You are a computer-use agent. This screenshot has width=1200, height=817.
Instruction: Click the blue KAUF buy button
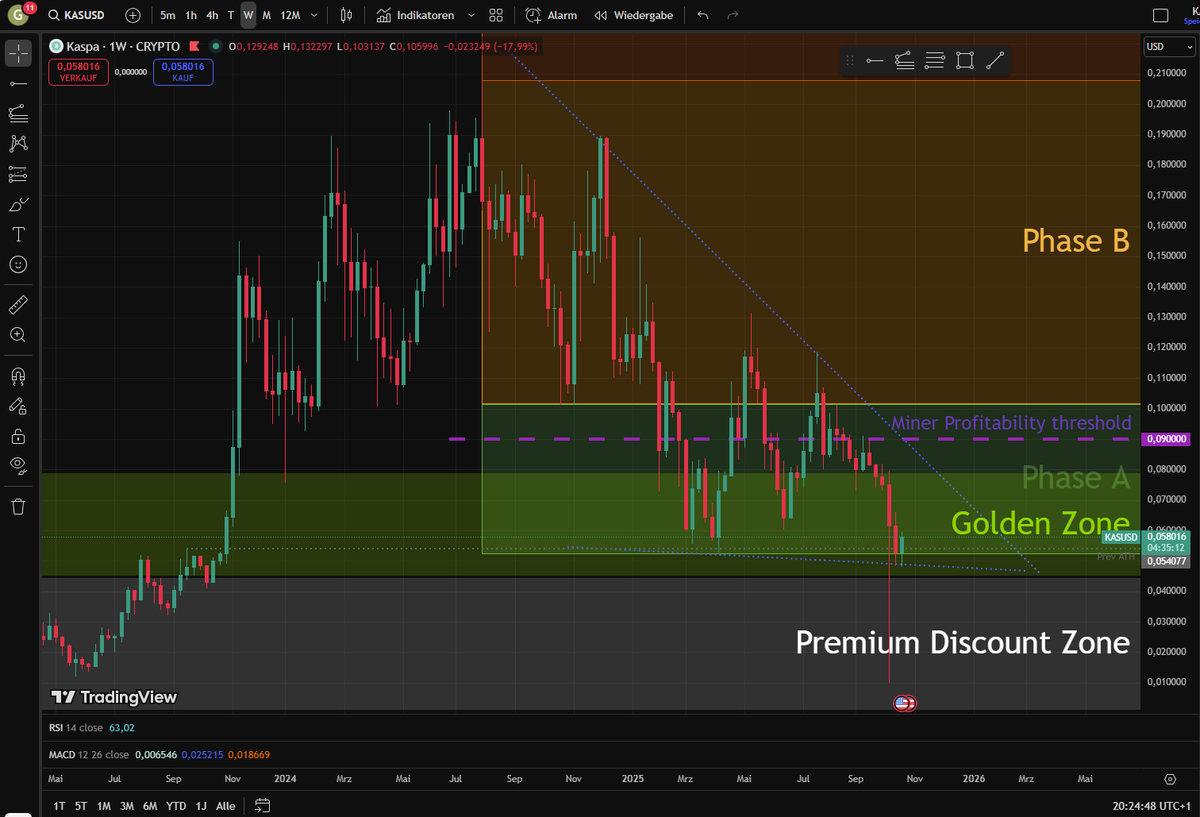[183, 71]
